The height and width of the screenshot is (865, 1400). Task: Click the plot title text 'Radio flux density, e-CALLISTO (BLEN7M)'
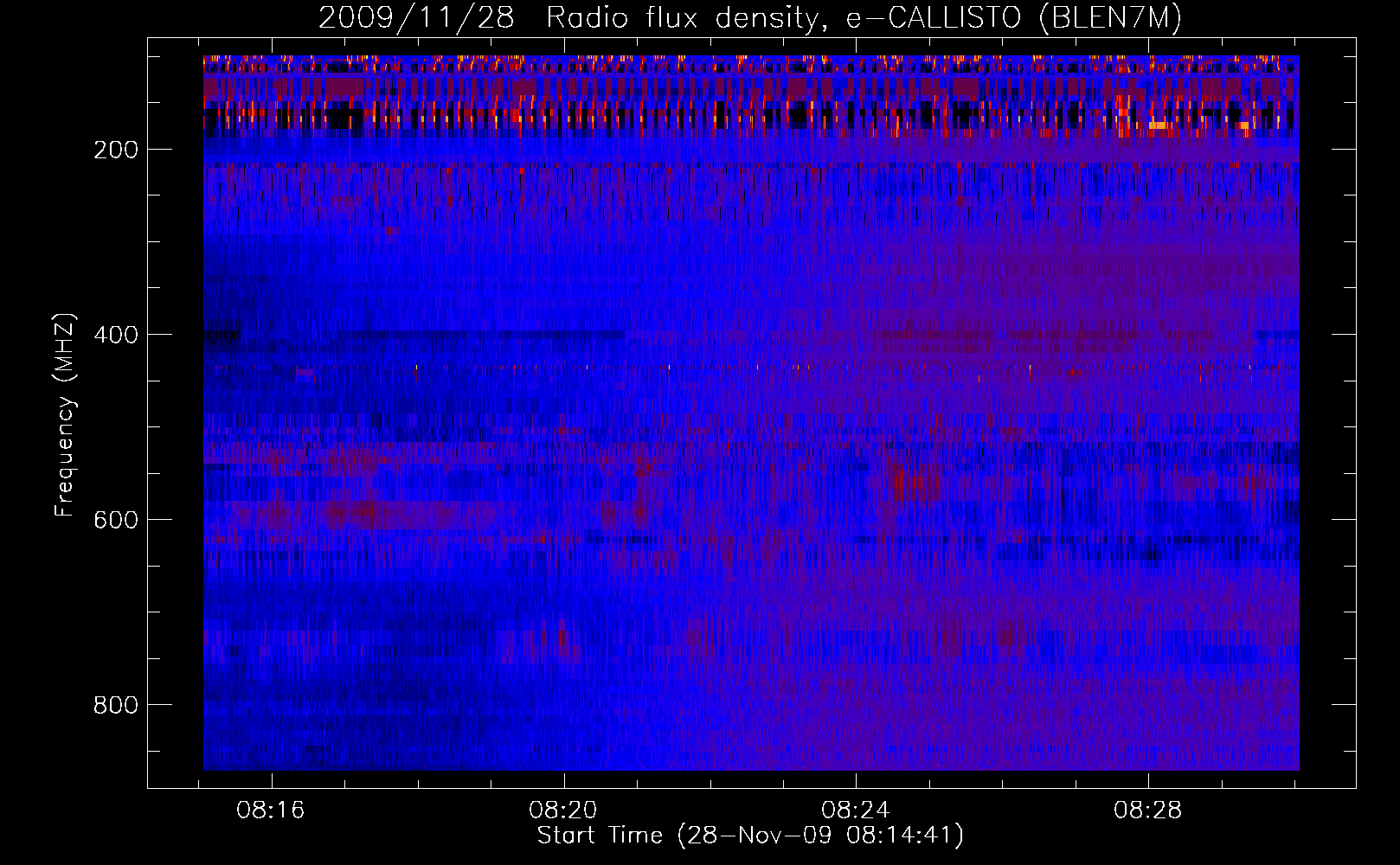tap(864, 17)
